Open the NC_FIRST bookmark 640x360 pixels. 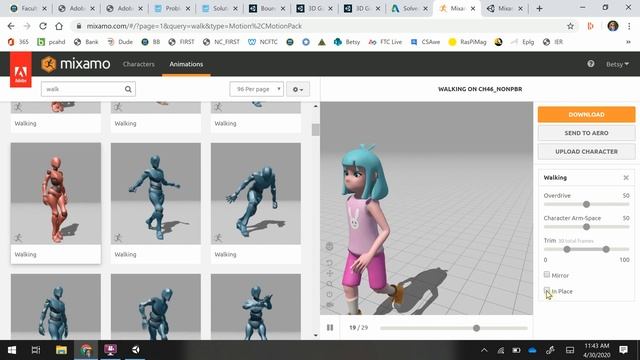(x=221, y=42)
